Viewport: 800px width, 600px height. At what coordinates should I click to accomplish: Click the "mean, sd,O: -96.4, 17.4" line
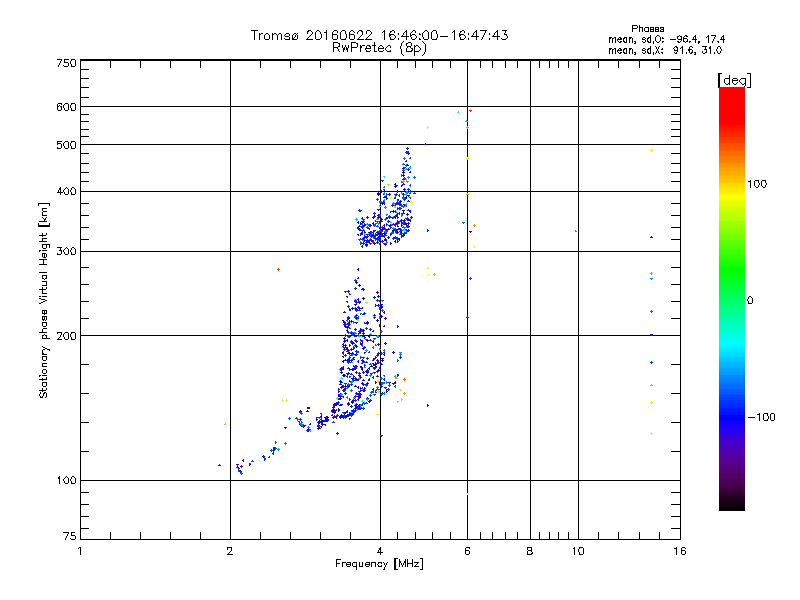[666, 39]
